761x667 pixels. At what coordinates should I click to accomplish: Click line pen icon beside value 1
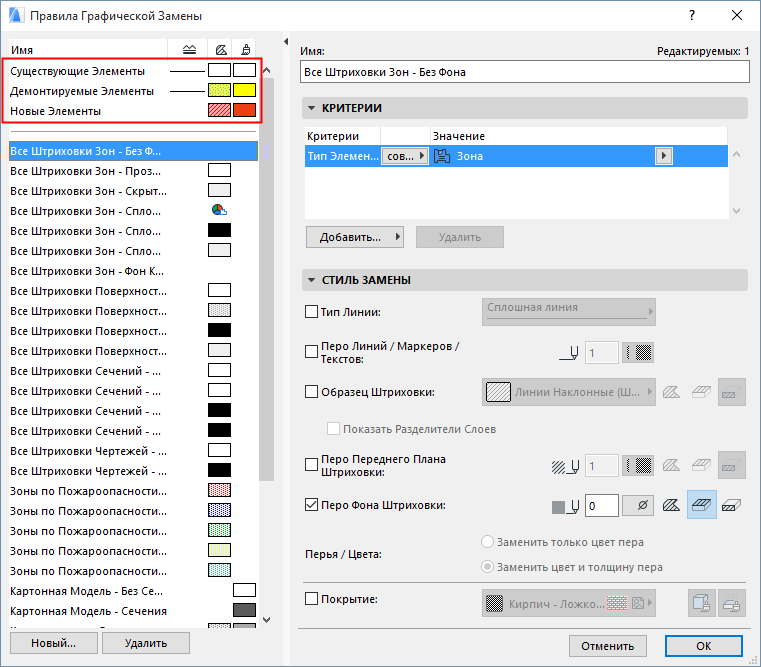point(569,353)
